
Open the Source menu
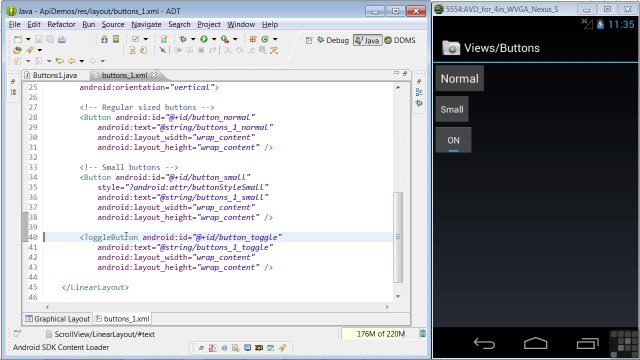coord(113,24)
